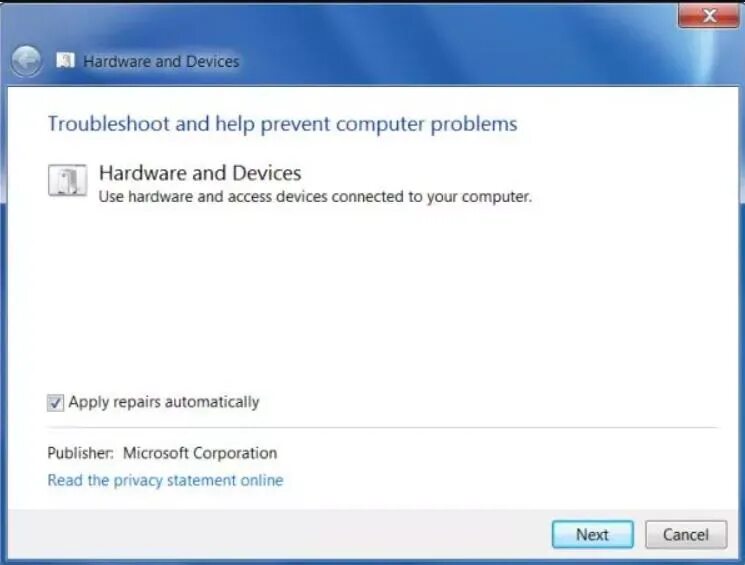The width and height of the screenshot is (745, 565).
Task: Click the "Use hardware and access devices" description
Action: click(315, 197)
